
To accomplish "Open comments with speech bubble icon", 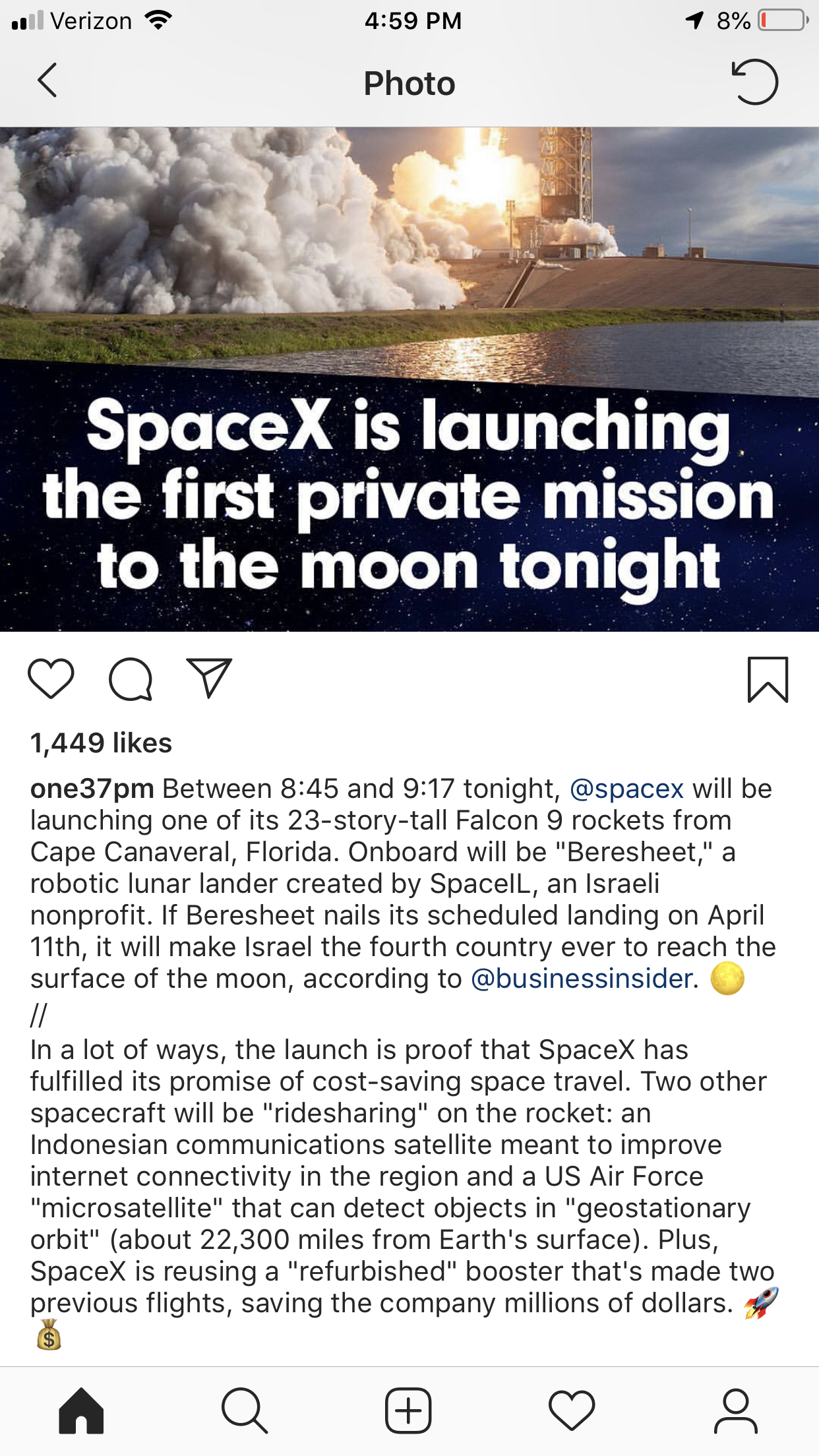I will tap(131, 679).
